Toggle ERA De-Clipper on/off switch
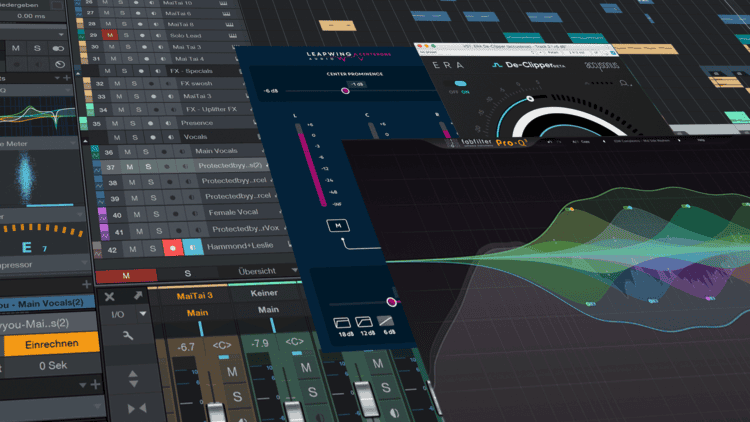Viewport: 750px width, 422px height. pyautogui.click(x=460, y=83)
